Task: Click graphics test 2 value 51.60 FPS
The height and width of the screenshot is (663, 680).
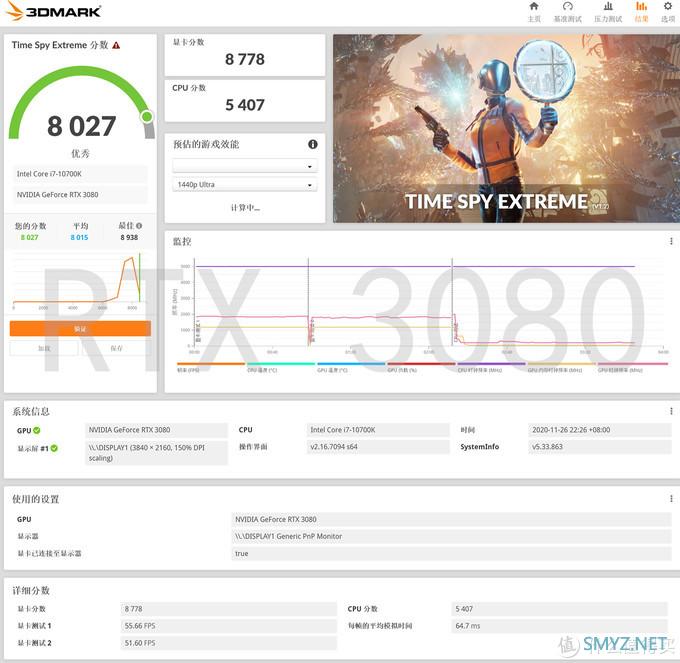Action: click(229, 643)
